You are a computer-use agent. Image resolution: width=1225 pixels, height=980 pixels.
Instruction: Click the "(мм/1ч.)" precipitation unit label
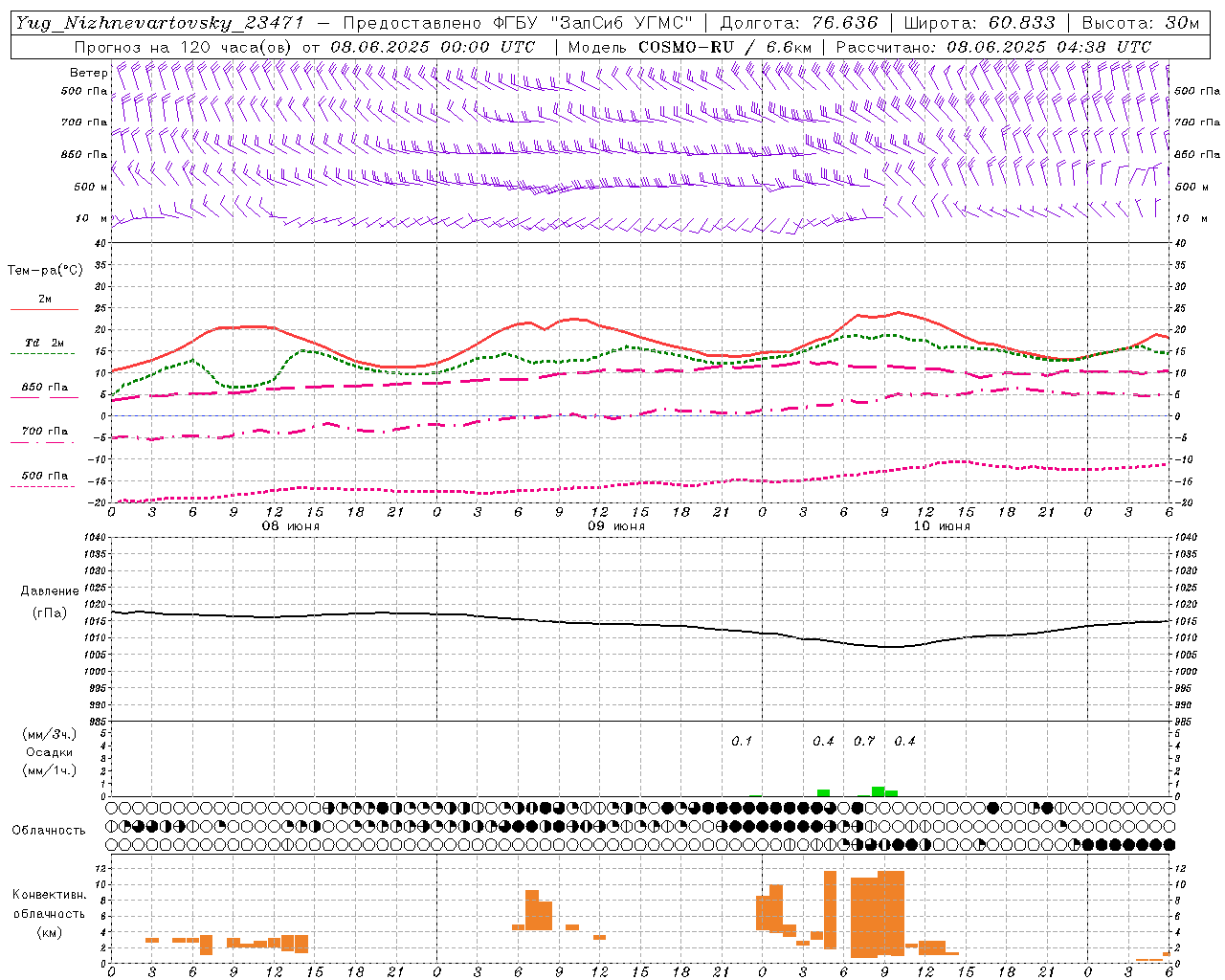tap(50, 770)
